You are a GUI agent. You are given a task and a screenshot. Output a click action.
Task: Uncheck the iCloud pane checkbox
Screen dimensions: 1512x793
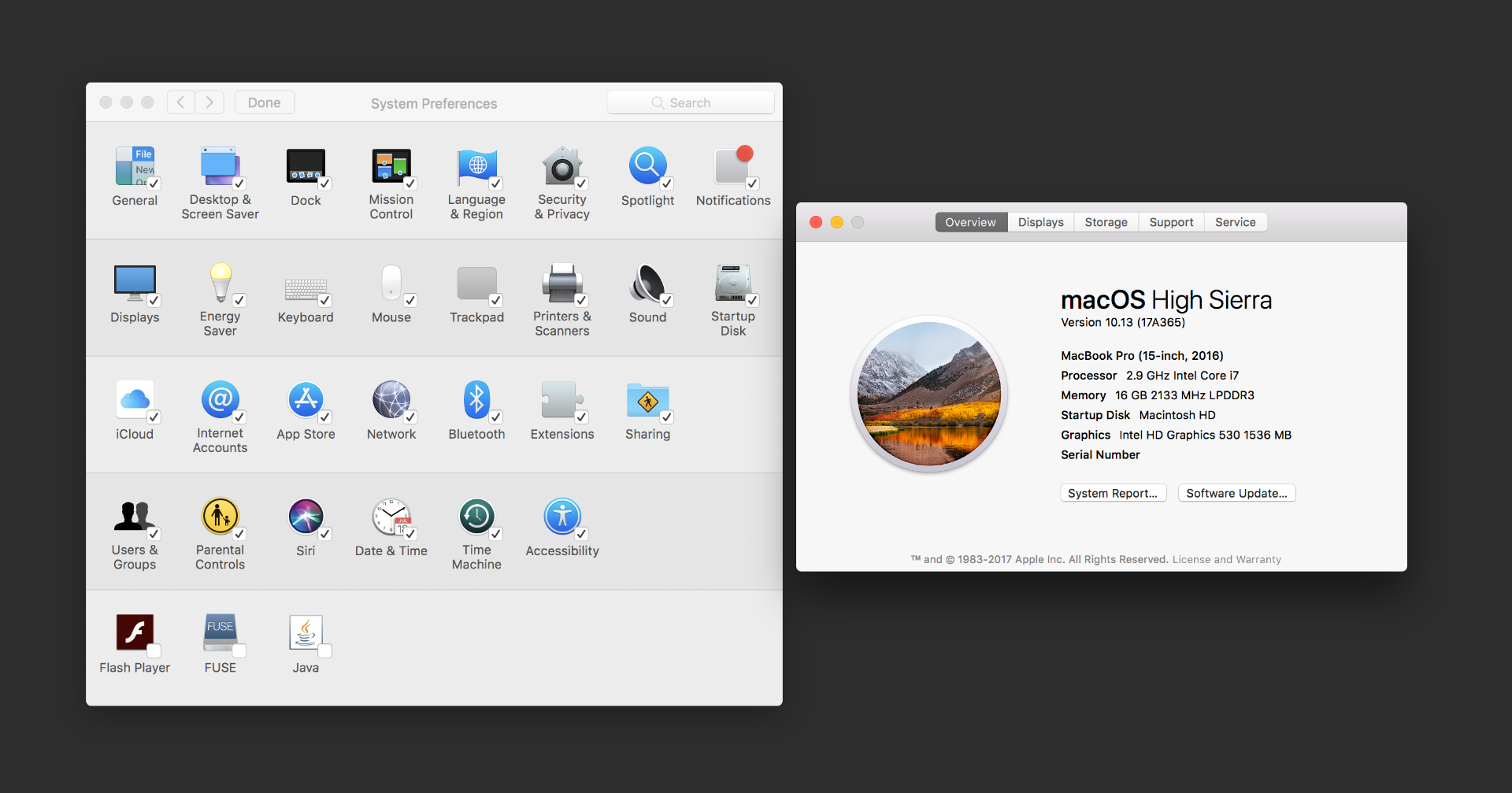[154, 417]
